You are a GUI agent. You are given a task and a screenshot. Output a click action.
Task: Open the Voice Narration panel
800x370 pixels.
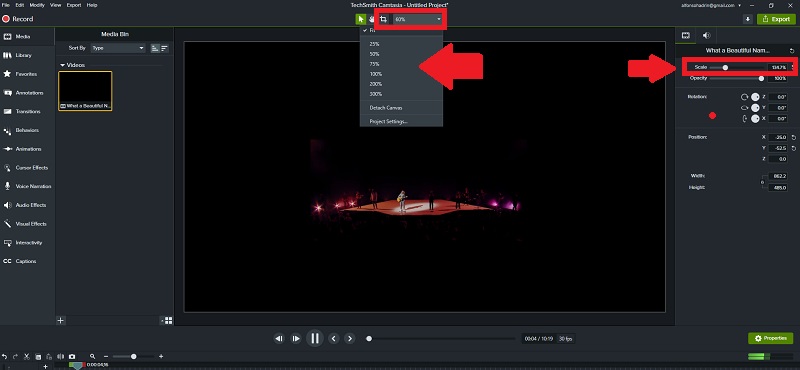tap(27, 186)
